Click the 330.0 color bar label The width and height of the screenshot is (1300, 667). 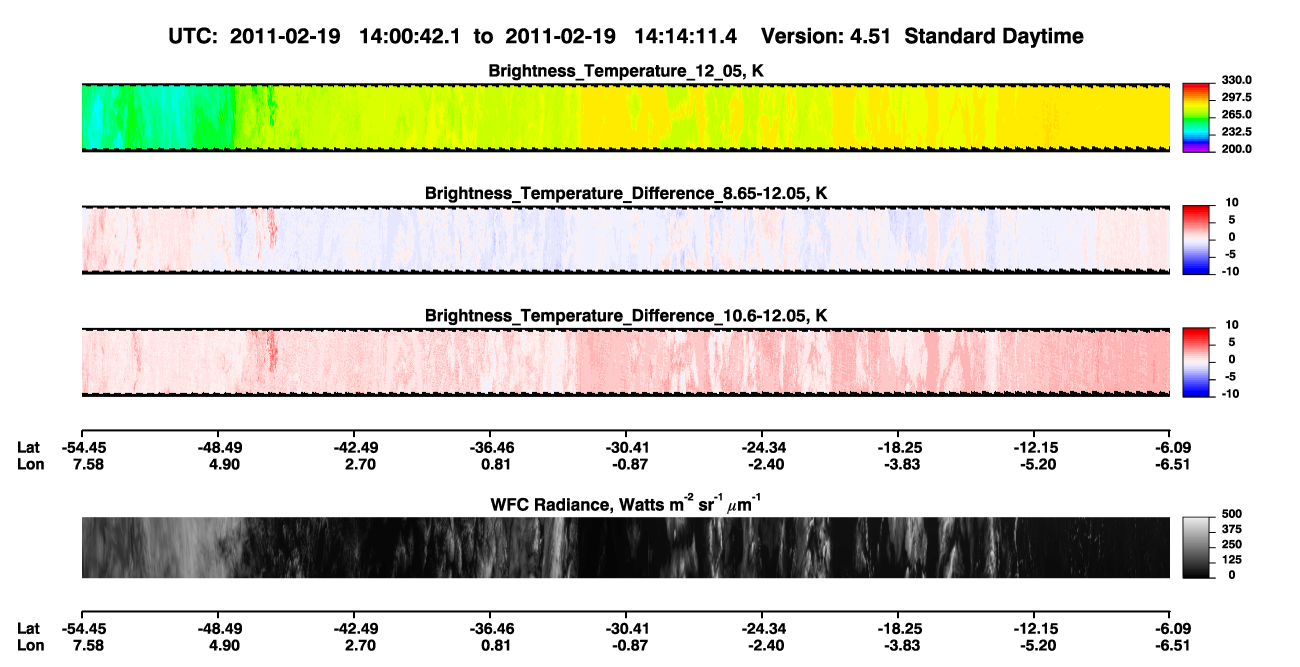click(x=1236, y=80)
